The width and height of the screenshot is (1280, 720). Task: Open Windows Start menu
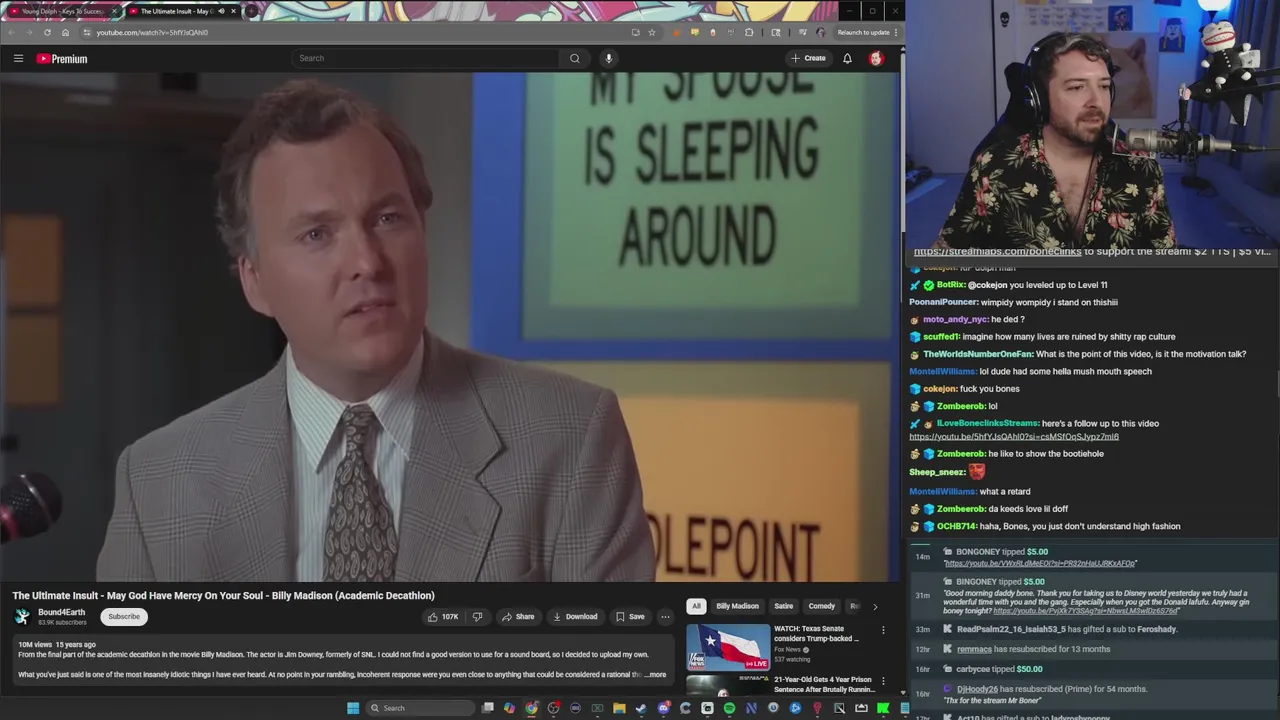[x=353, y=708]
